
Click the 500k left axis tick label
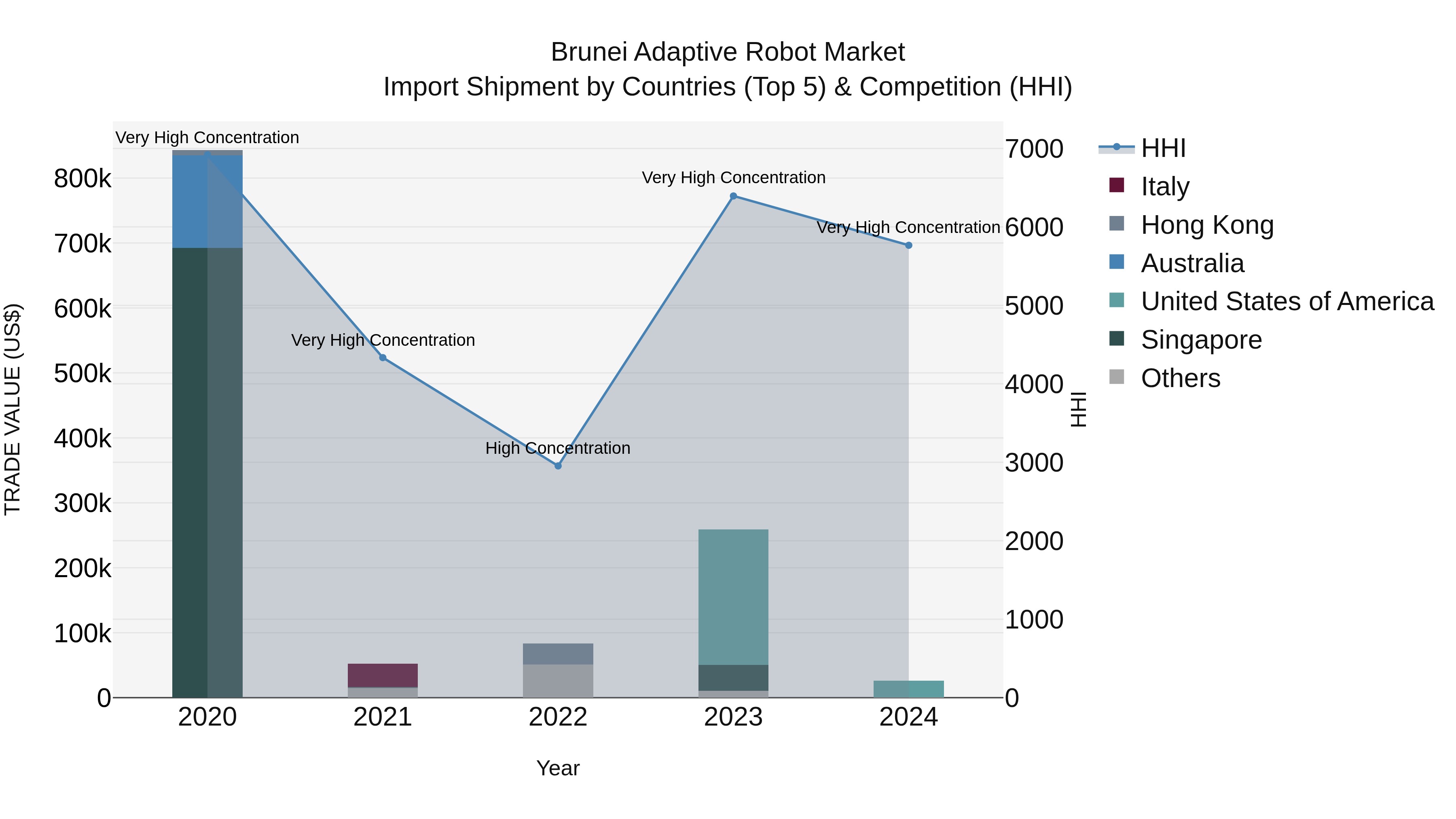[x=83, y=374]
